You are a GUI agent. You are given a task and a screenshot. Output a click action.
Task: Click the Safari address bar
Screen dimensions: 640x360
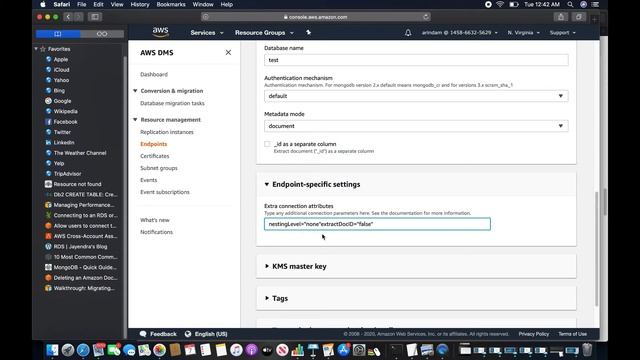click(x=316, y=17)
